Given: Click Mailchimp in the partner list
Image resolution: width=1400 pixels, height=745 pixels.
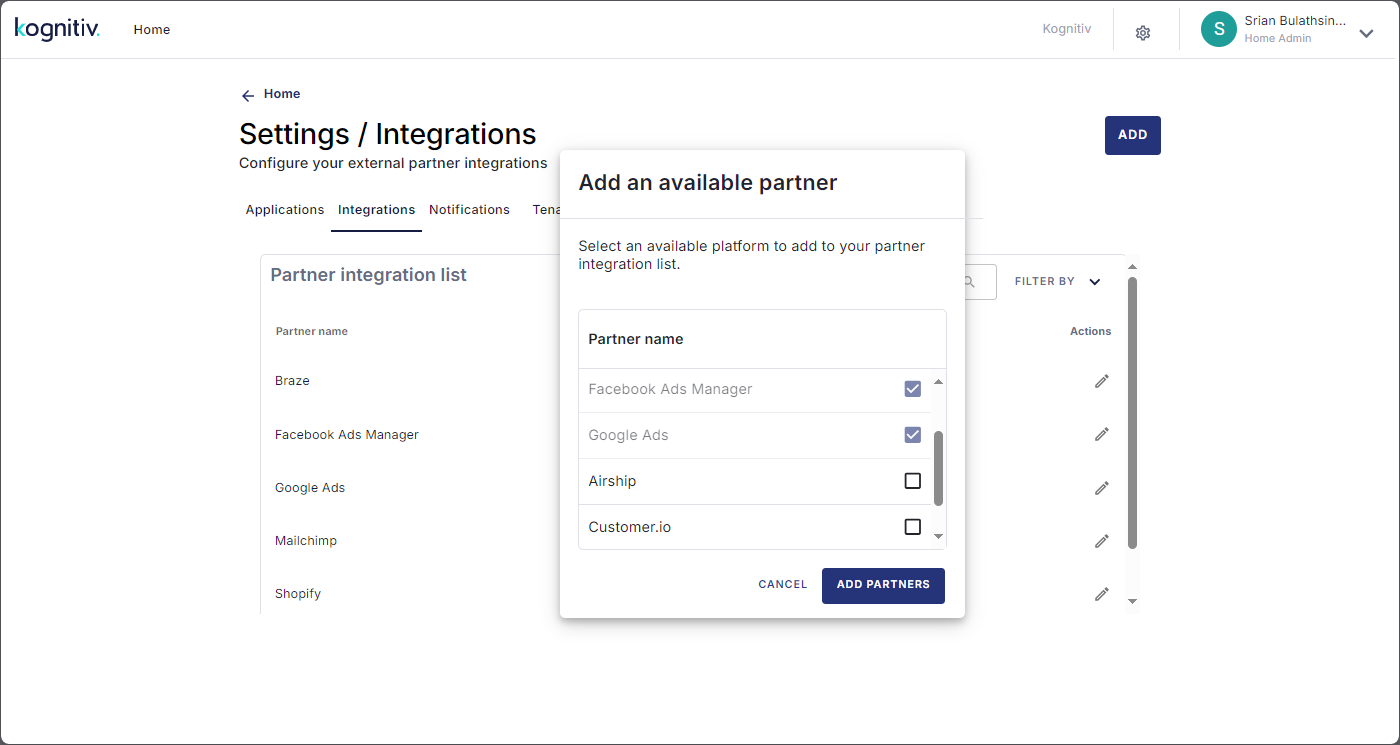Looking at the screenshot, I should pyautogui.click(x=306, y=541).
